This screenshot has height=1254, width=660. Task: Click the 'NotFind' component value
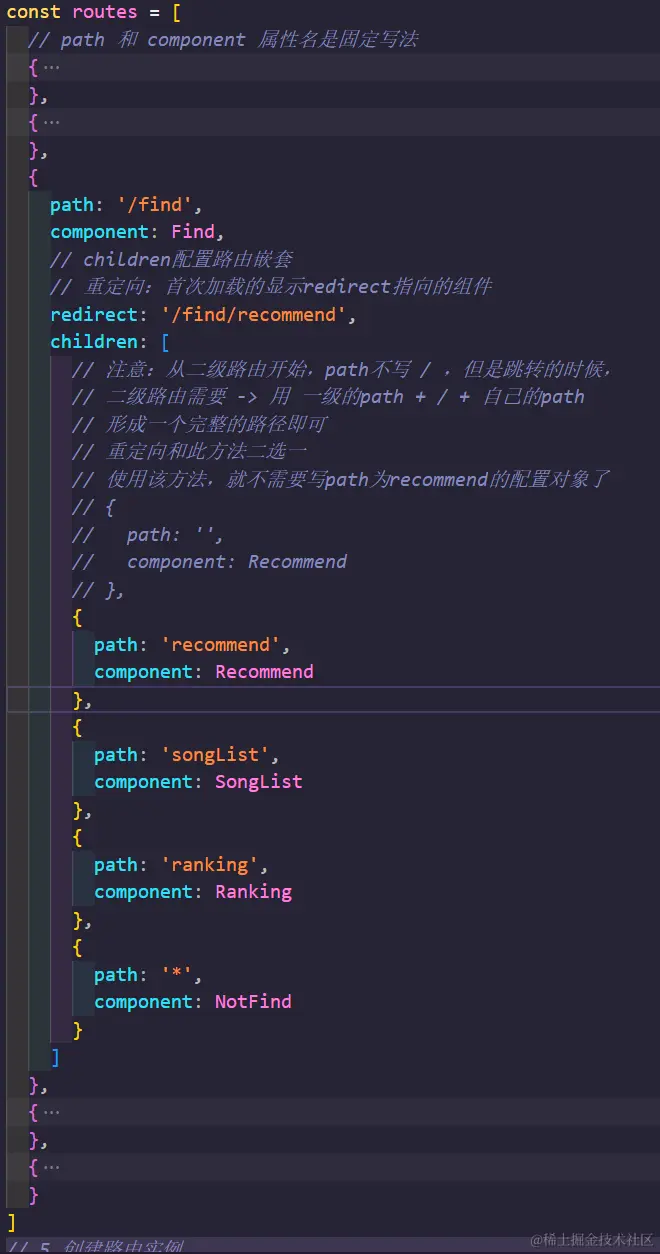pos(253,1002)
